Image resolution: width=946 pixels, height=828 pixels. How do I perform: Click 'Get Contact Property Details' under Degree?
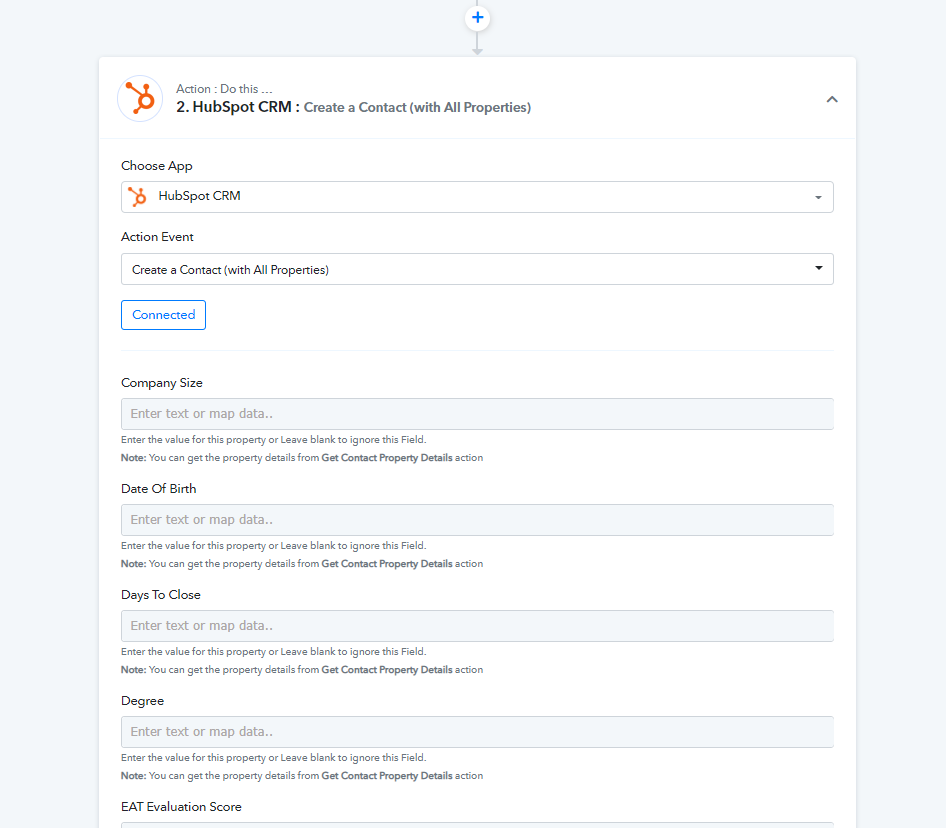click(387, 776)
